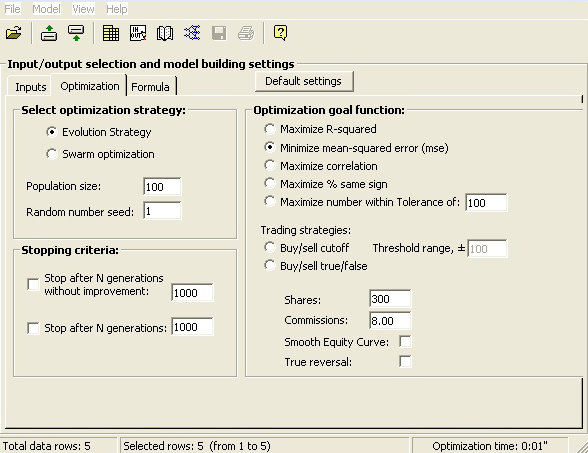Click the open book icon
Viewport: 588px width, 453px height.
tap(165, 33)
